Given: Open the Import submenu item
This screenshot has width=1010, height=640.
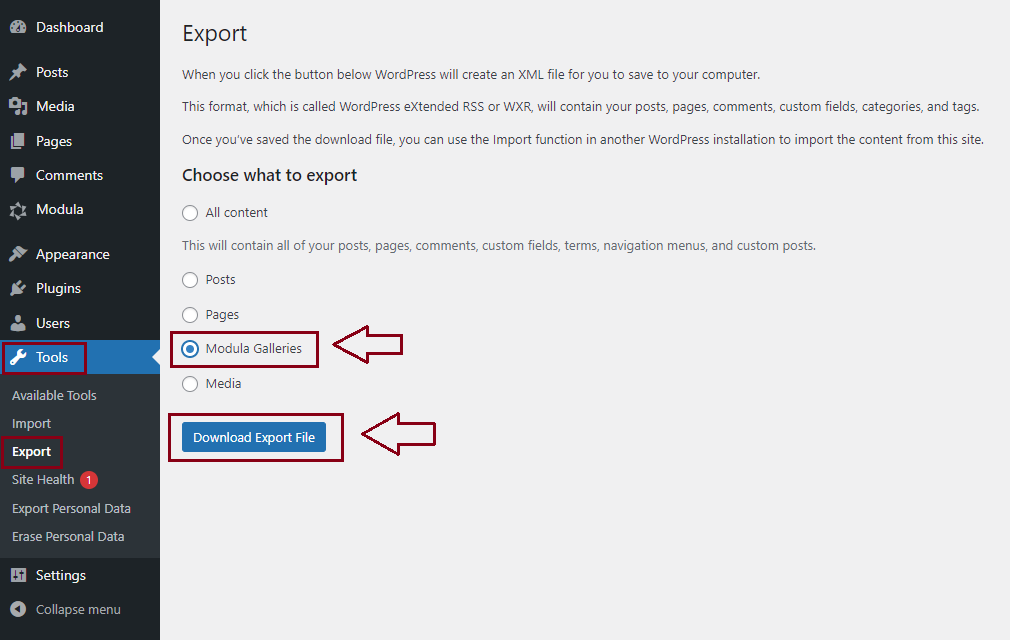Looking at the screenshot, I should (32, 423).
